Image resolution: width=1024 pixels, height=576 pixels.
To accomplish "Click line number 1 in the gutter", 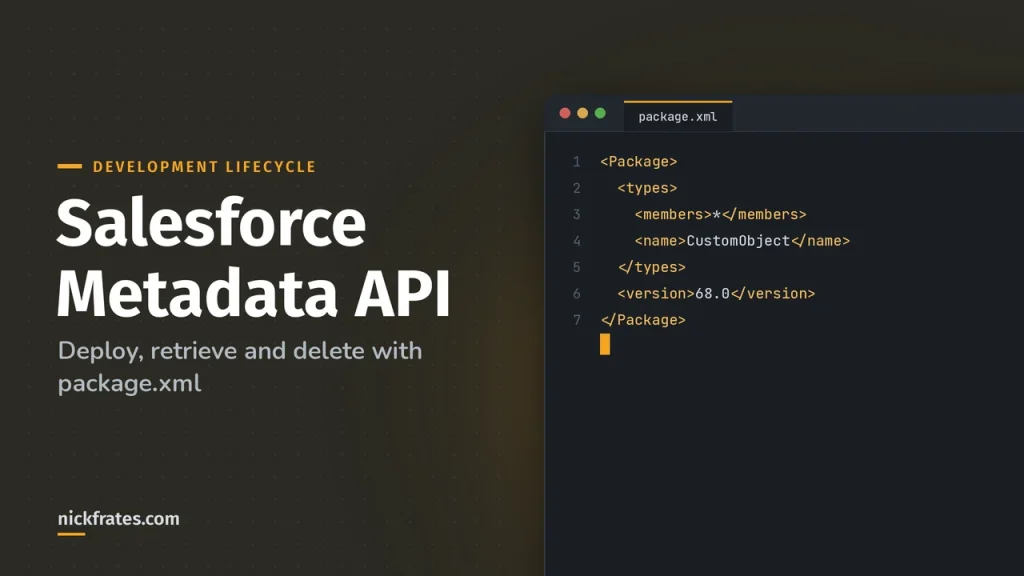I will coord(577,162).
